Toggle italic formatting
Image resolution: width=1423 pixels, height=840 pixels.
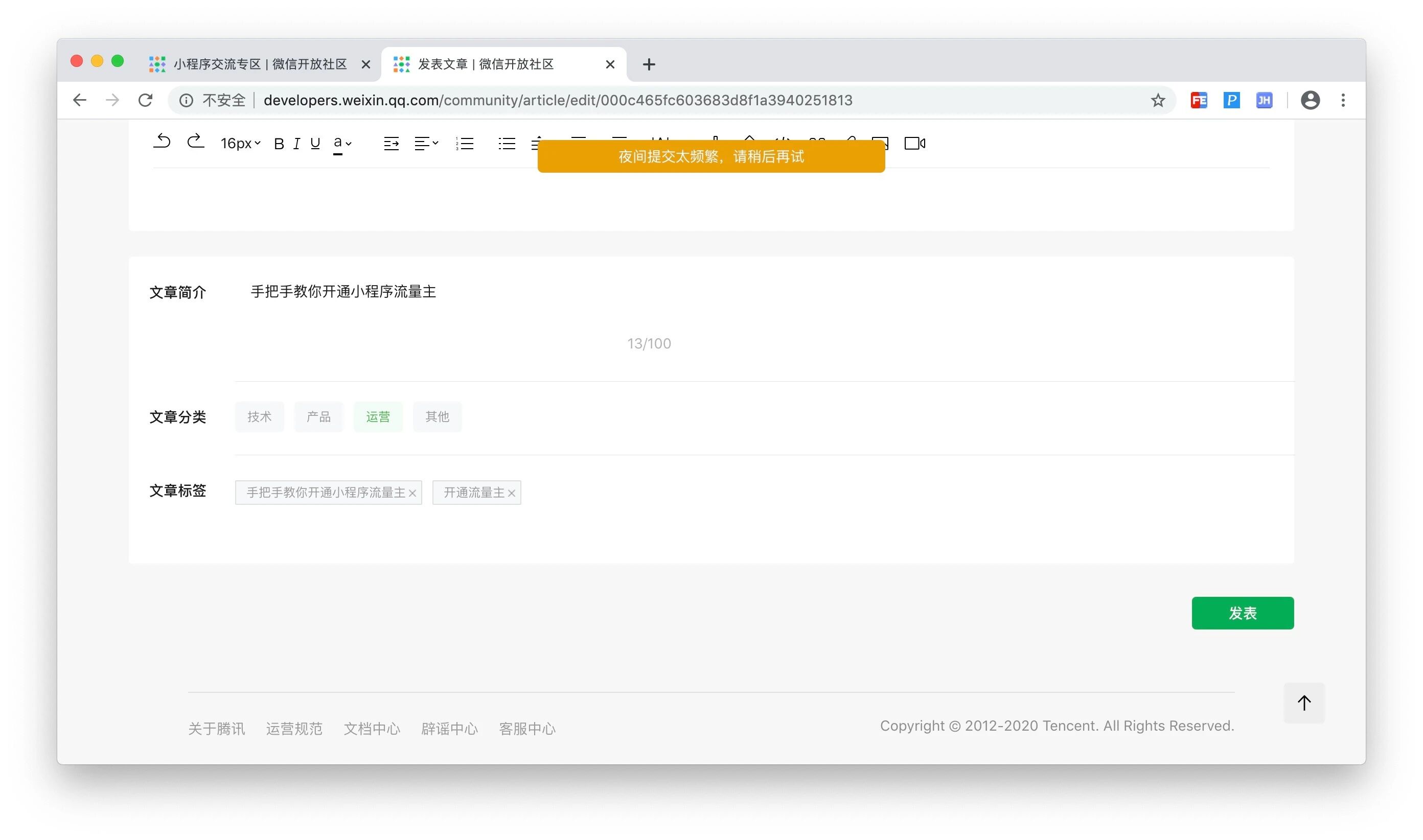click(296, 144)
